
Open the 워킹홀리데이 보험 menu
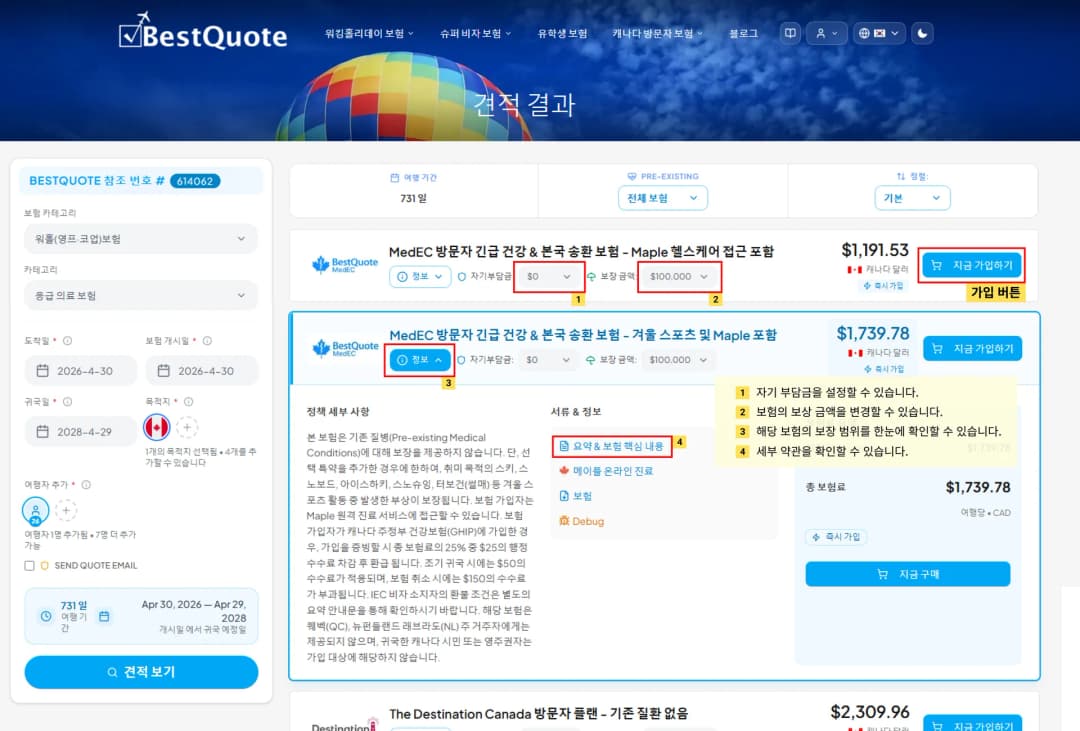click(x=369, y=33)
